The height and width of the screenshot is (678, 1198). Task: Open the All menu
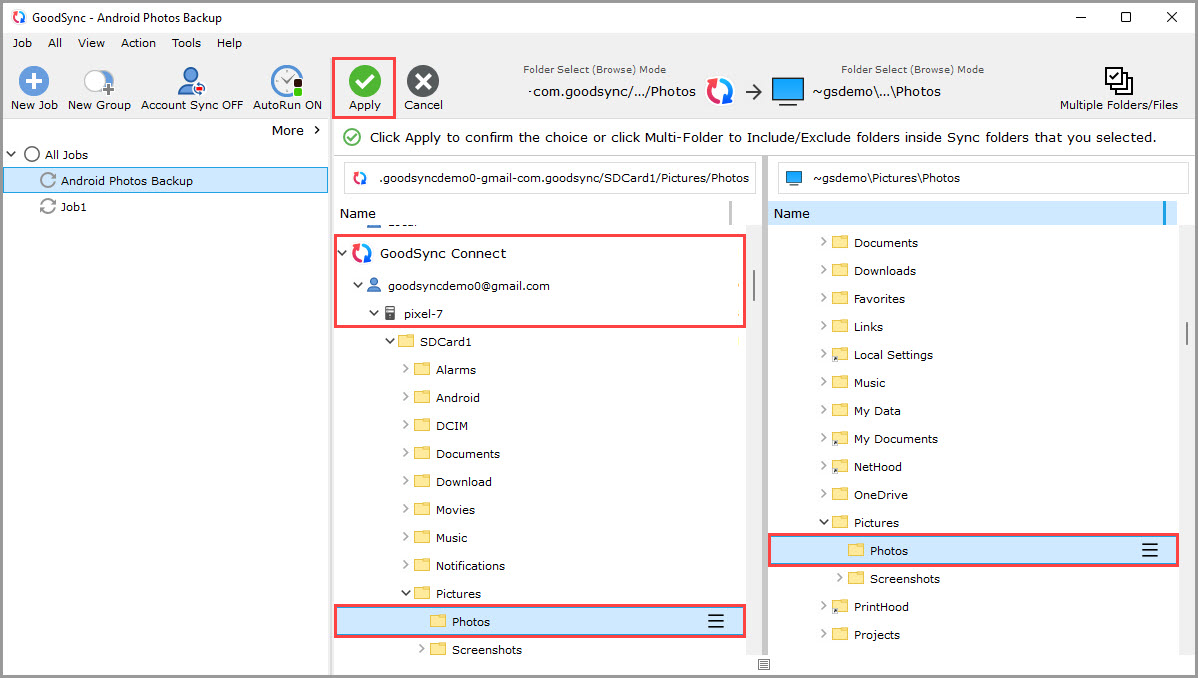pos(55,43)
